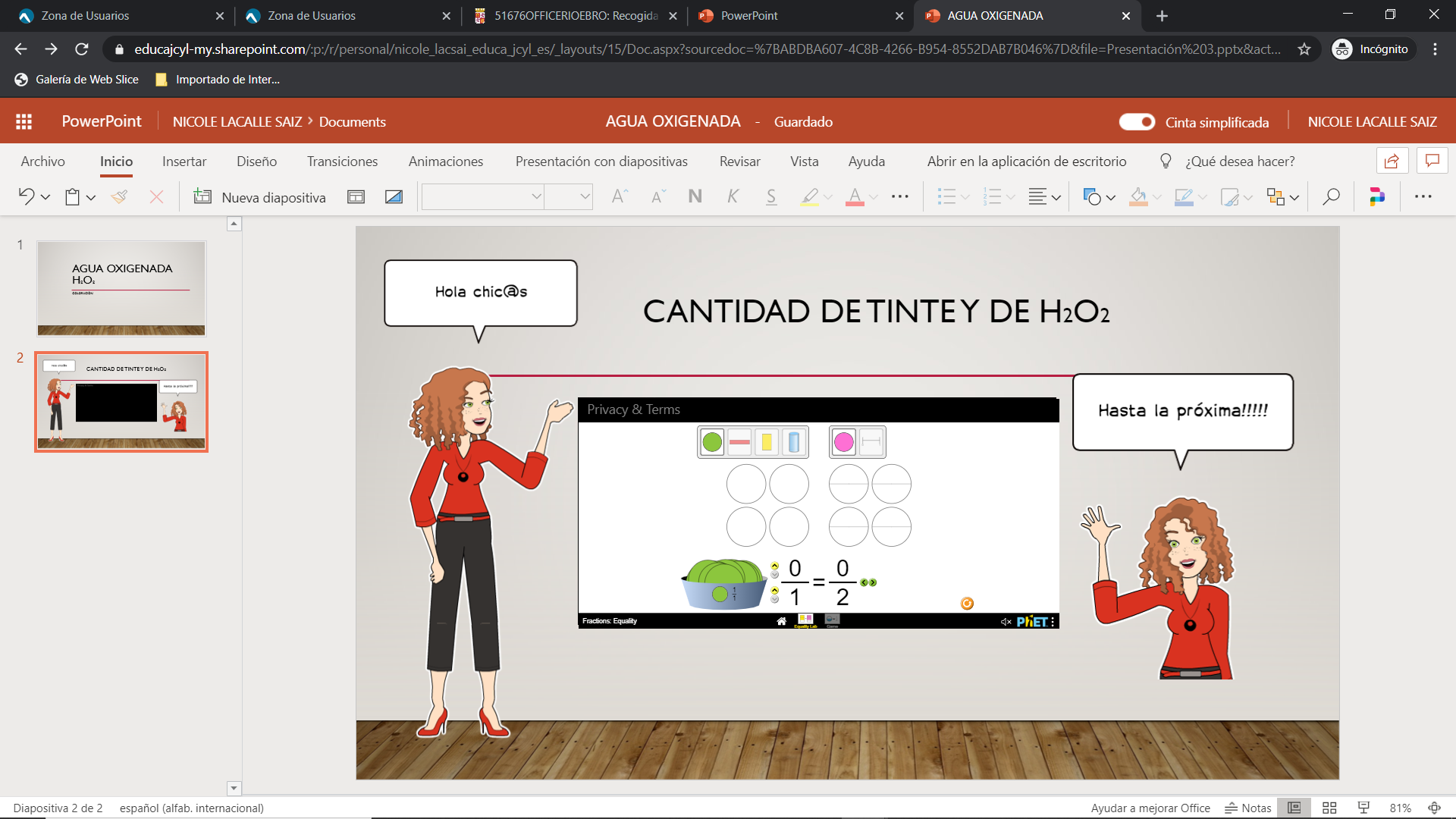Screen dimensions: 1456x819
Task: Adjust zoom level showing 81%
Action: pos(1399,808)
